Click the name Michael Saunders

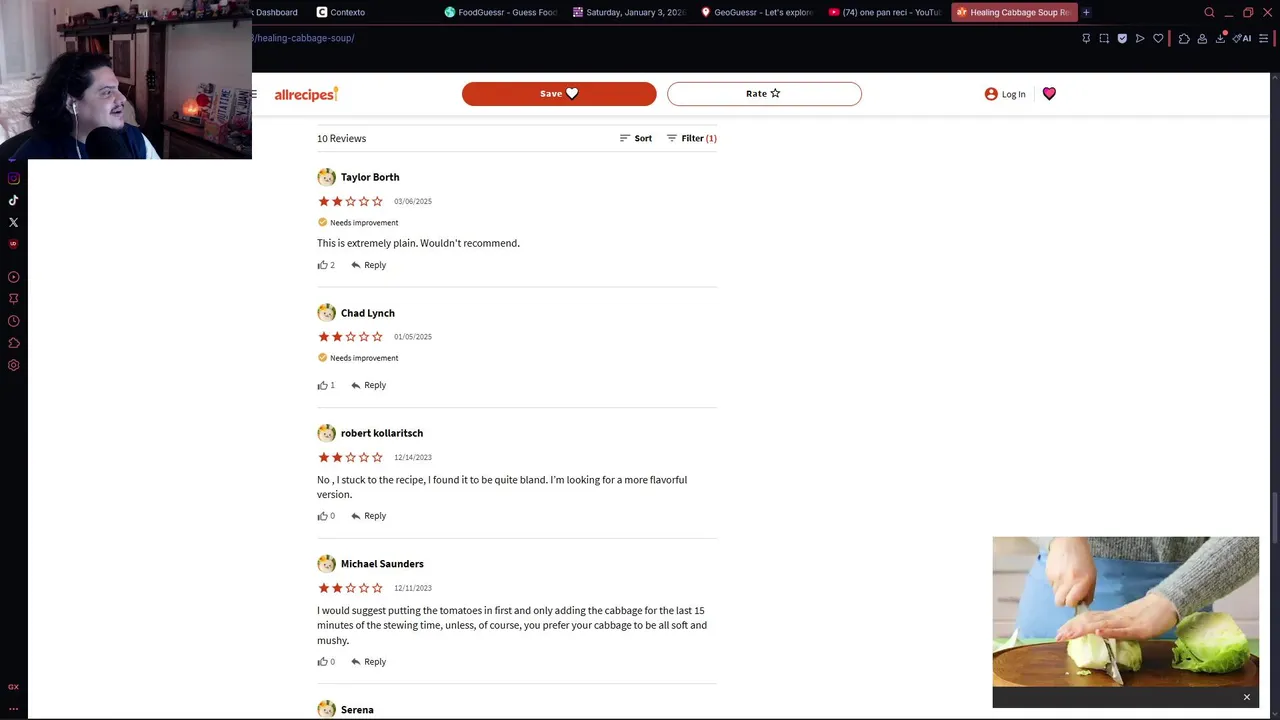(382, 564)
